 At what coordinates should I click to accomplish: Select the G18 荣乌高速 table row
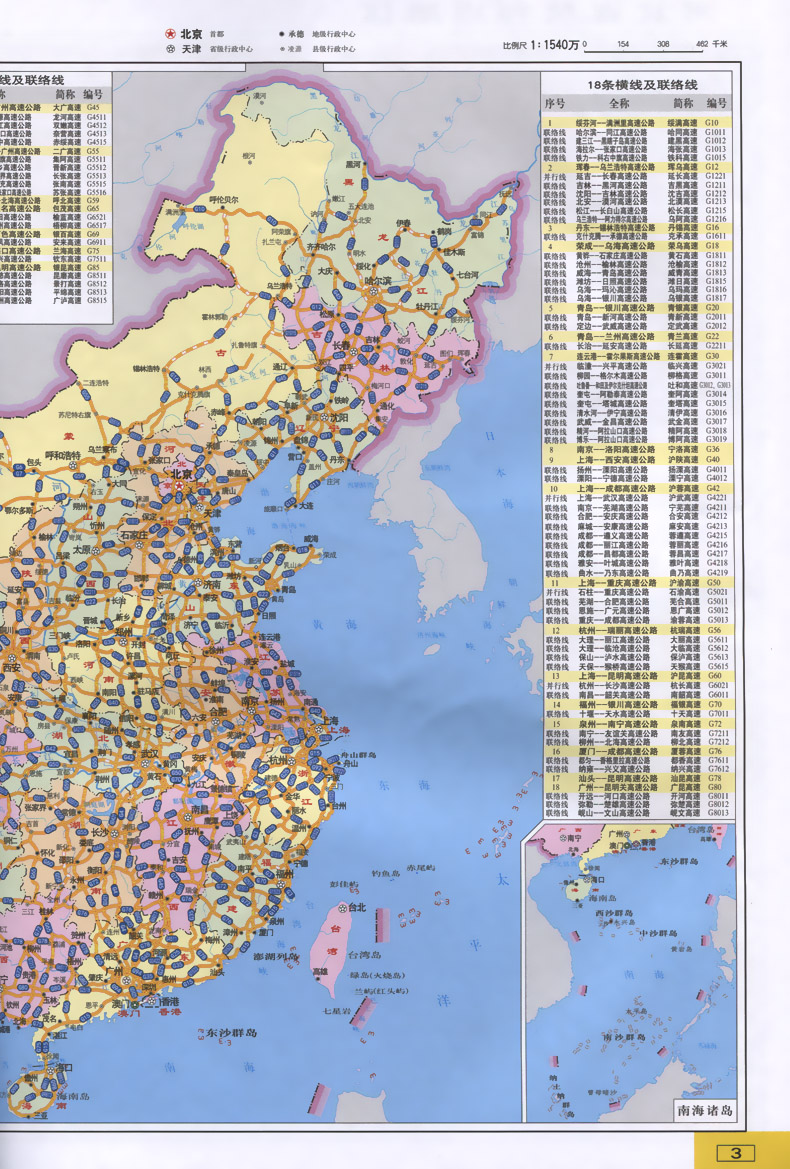(x=637, y=246)
